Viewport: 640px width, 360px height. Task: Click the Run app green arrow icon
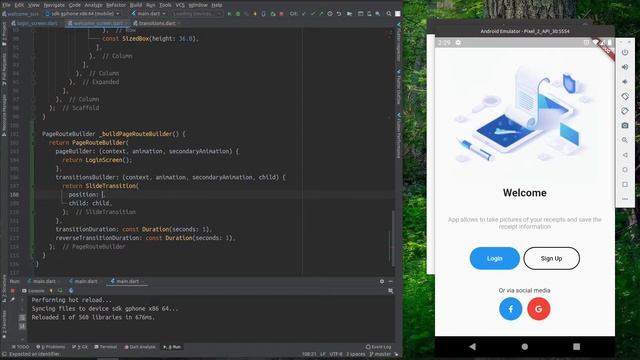[229, 13]
